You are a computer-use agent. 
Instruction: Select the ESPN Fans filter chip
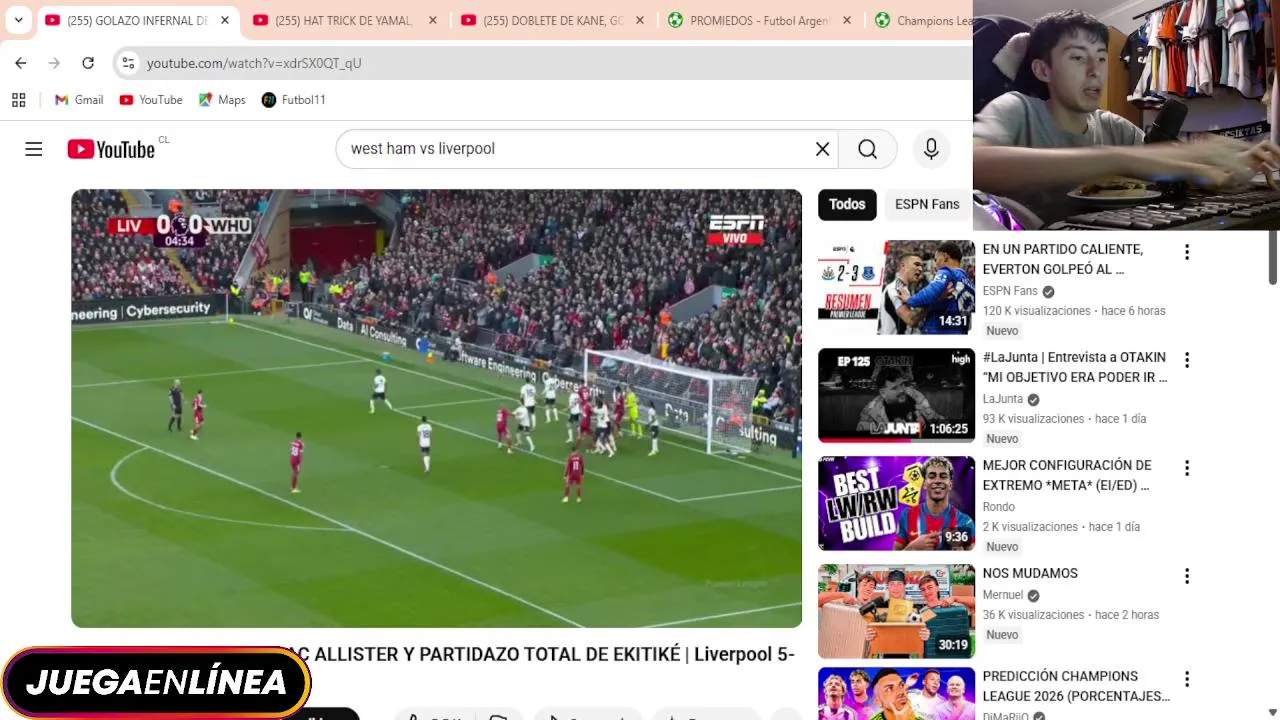[927, 204]
